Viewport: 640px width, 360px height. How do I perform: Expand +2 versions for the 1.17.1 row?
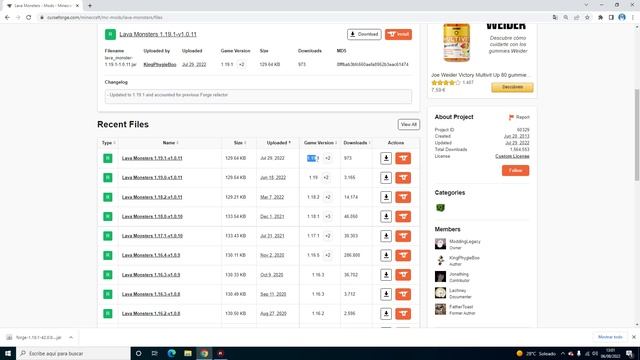pos(327,236)
